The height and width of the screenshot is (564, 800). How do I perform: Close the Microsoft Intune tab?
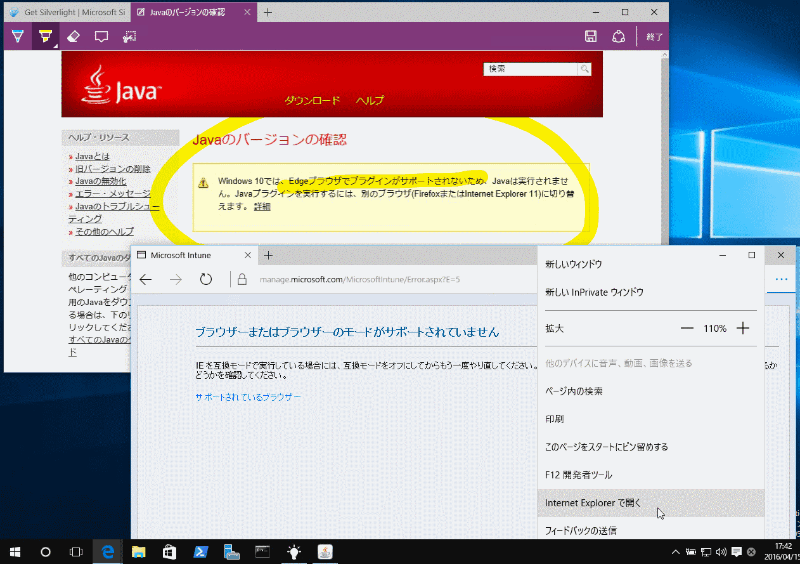(247, 255)
